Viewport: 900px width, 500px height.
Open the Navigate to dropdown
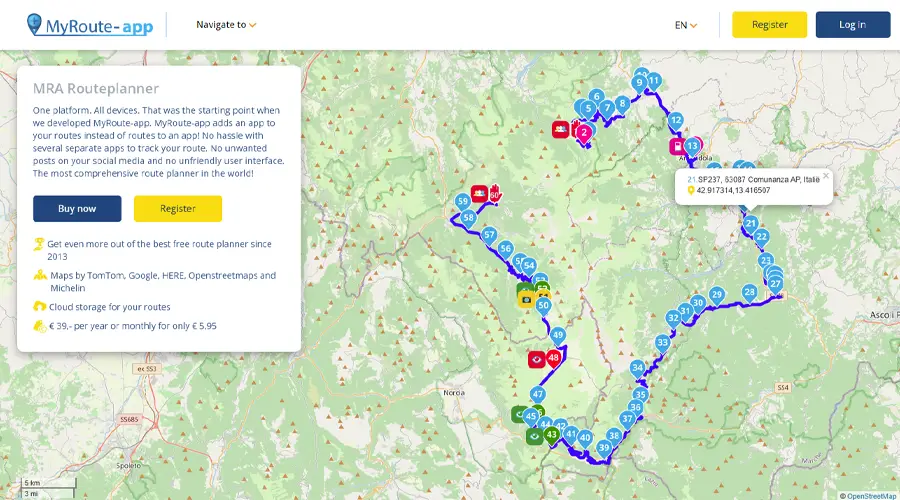tap(226, 25)
